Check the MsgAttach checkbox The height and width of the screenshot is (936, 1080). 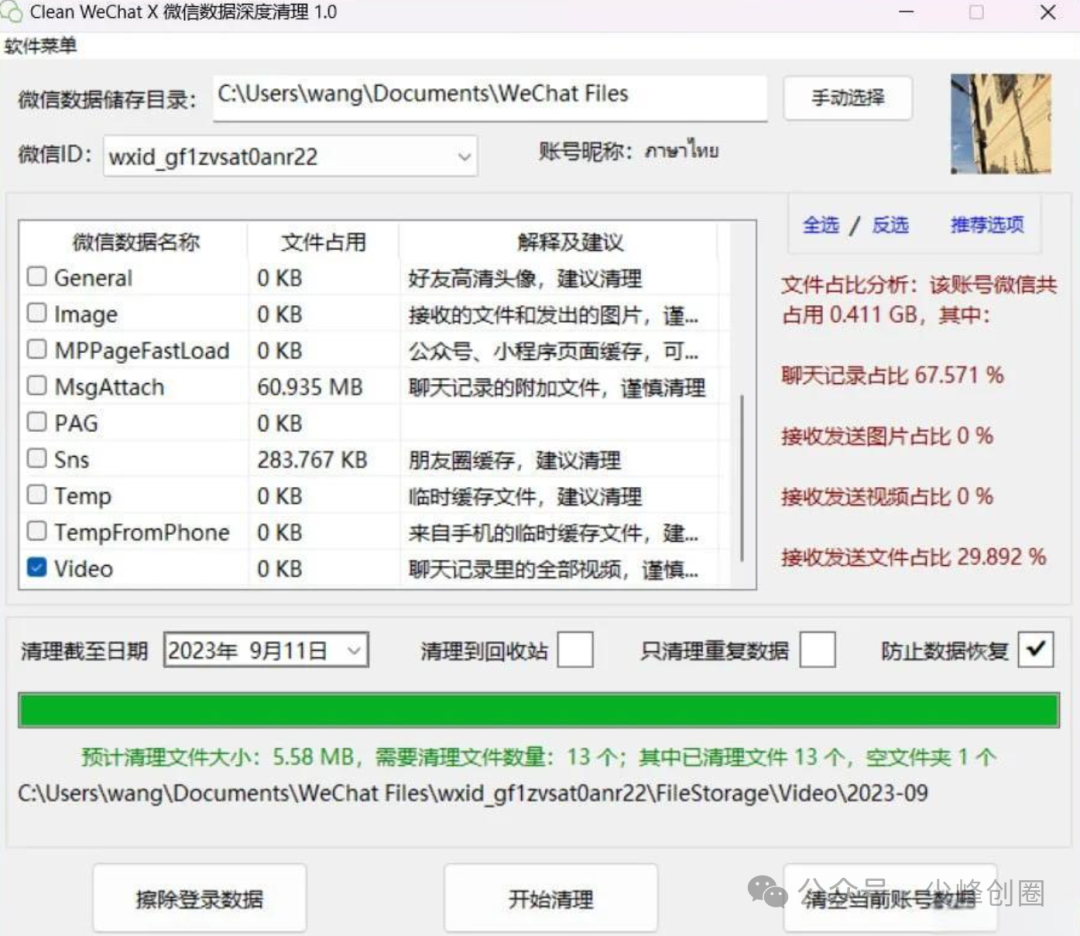(37, 386)
